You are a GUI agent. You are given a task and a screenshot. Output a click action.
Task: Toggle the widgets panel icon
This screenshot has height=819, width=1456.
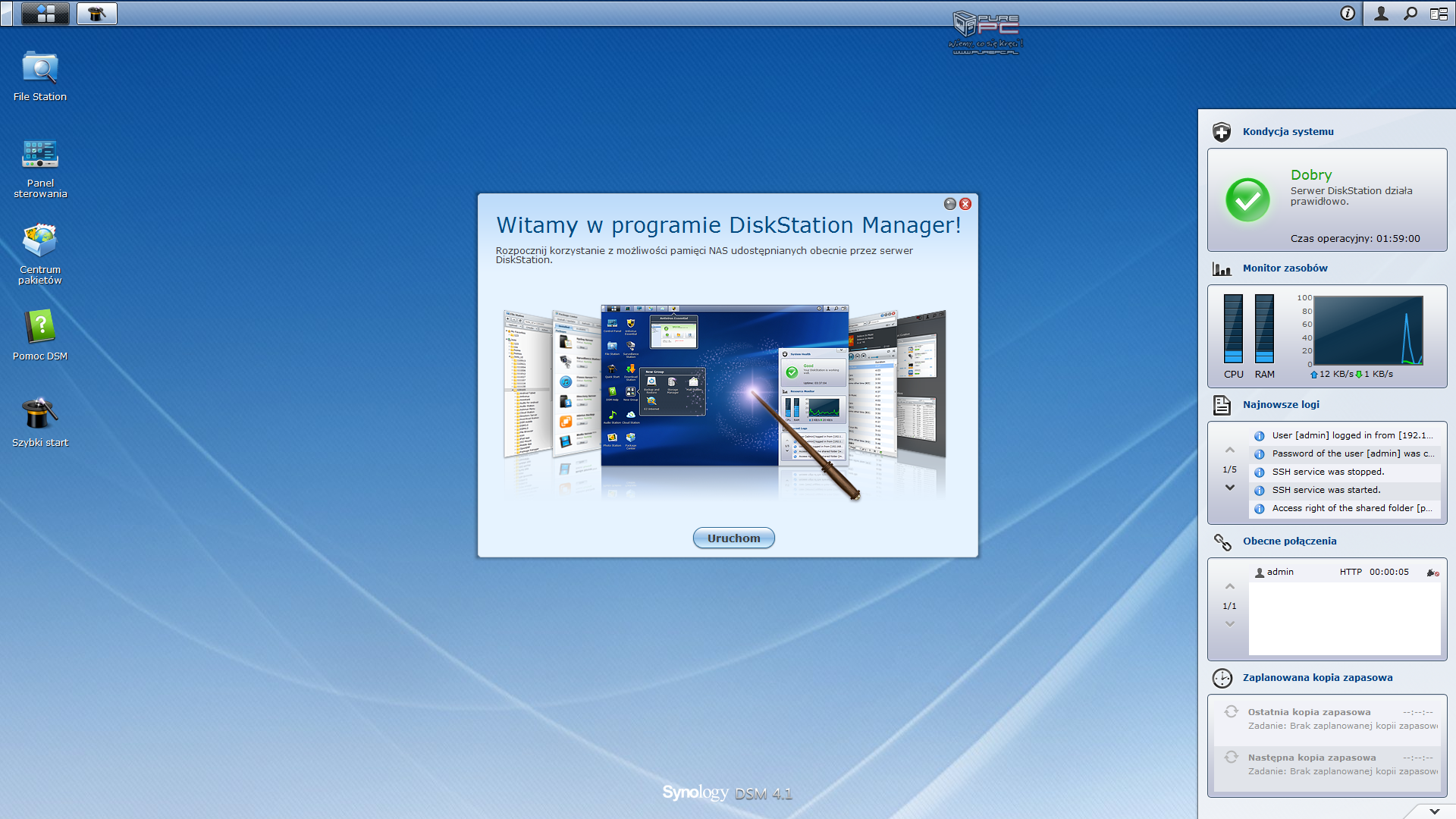coord(1439,13)
